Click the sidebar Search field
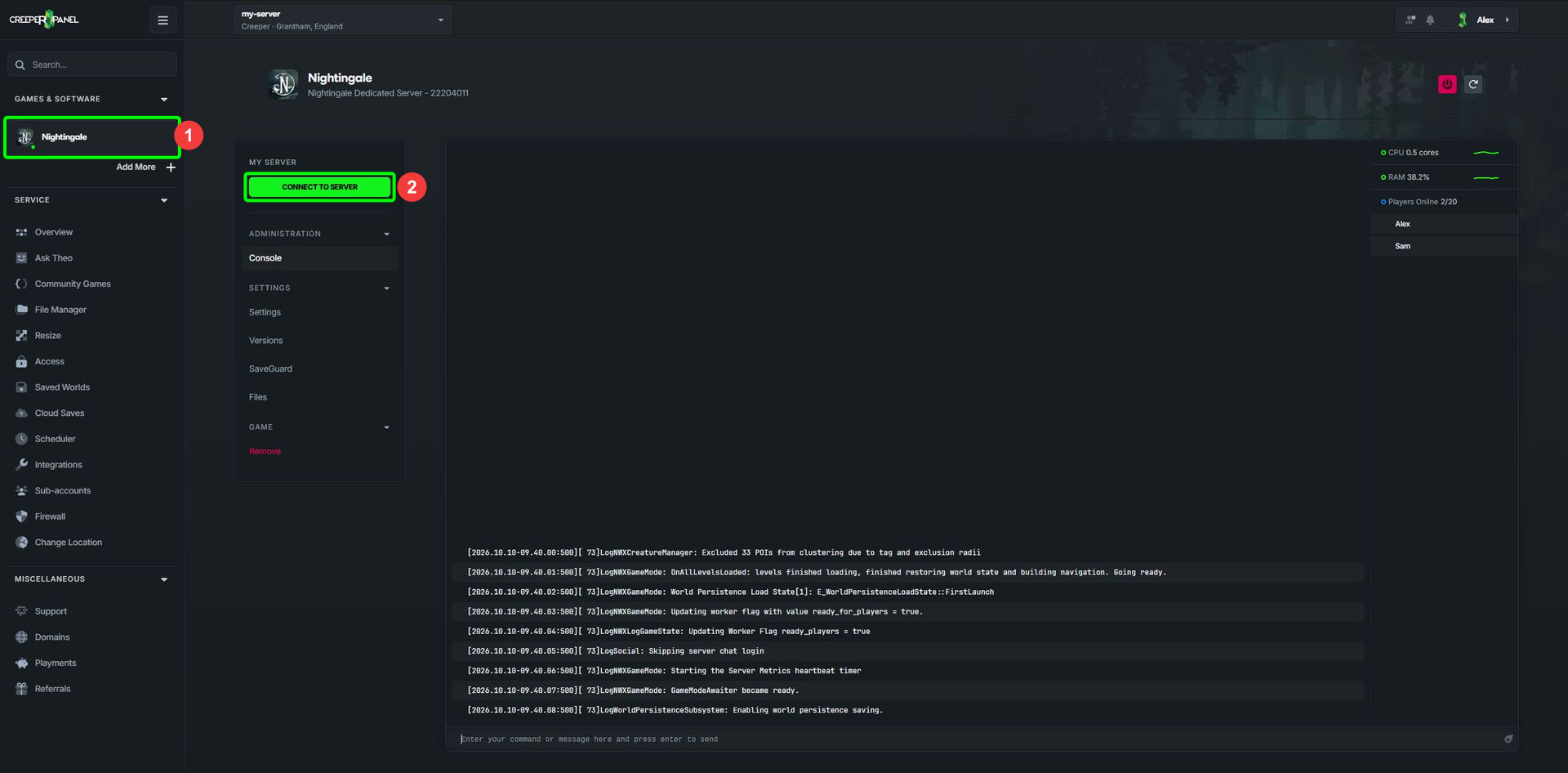Screen dimensions: 1568x773 [x=92, y=65]
